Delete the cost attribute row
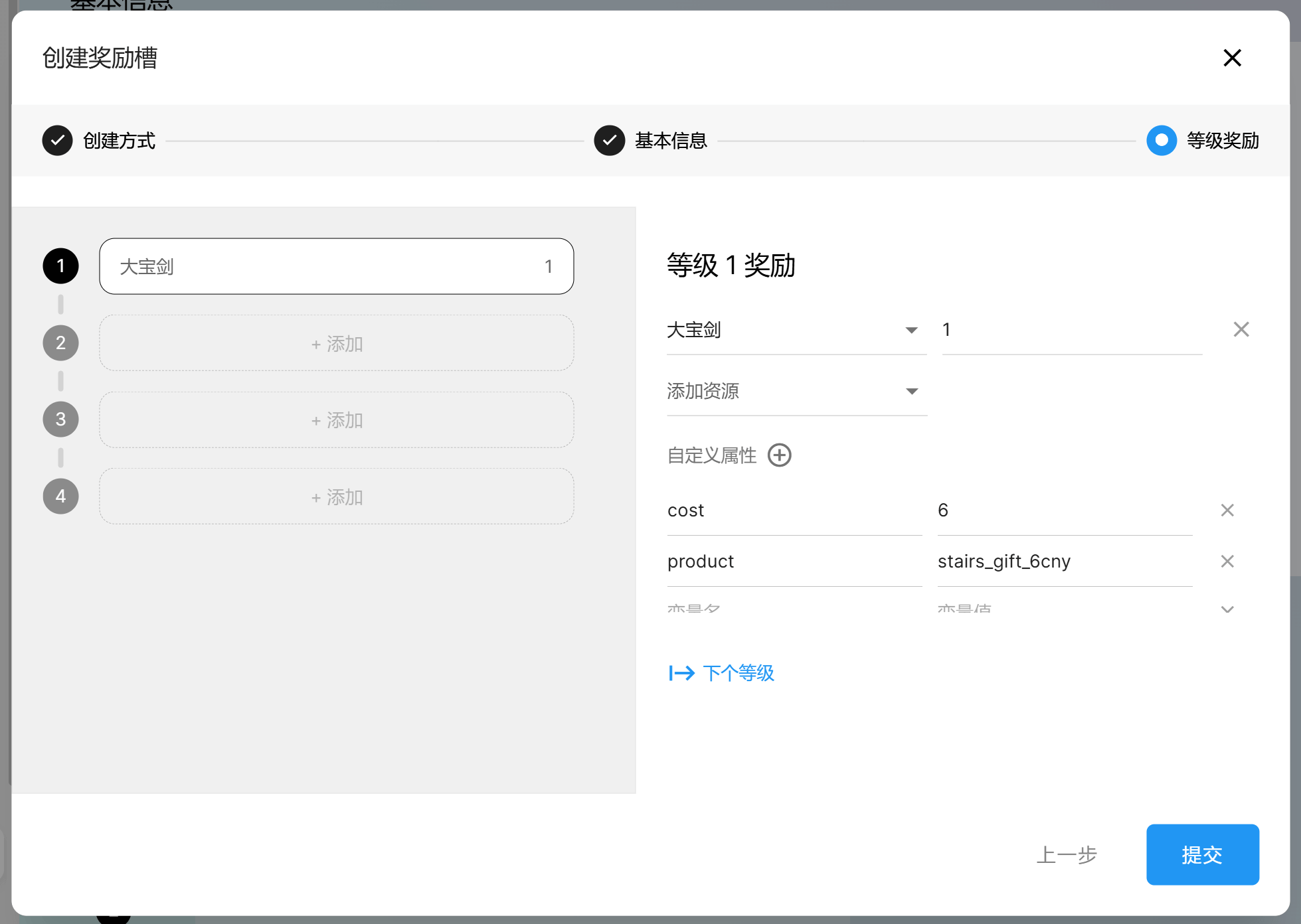Viewport: 1301px width, 924px height. 1227,510
